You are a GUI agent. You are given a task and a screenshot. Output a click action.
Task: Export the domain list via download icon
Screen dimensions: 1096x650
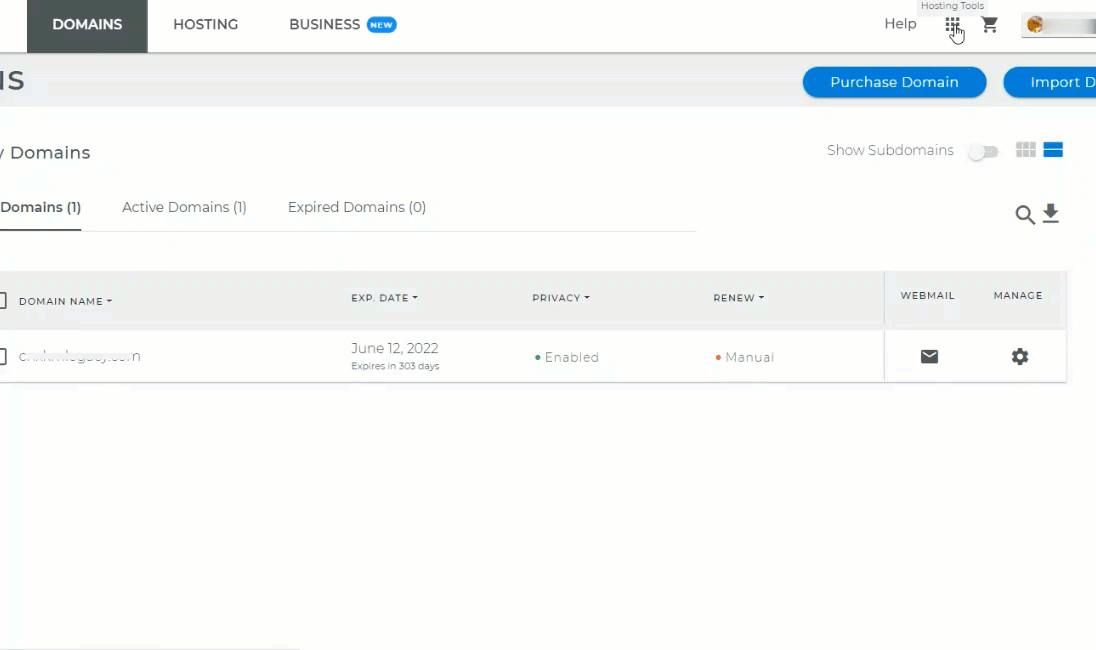point(1050,213)
